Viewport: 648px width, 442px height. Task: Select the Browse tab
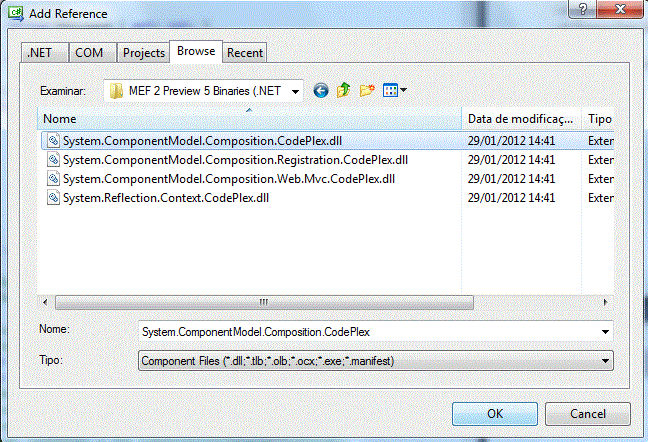click(x=196, y=51)
